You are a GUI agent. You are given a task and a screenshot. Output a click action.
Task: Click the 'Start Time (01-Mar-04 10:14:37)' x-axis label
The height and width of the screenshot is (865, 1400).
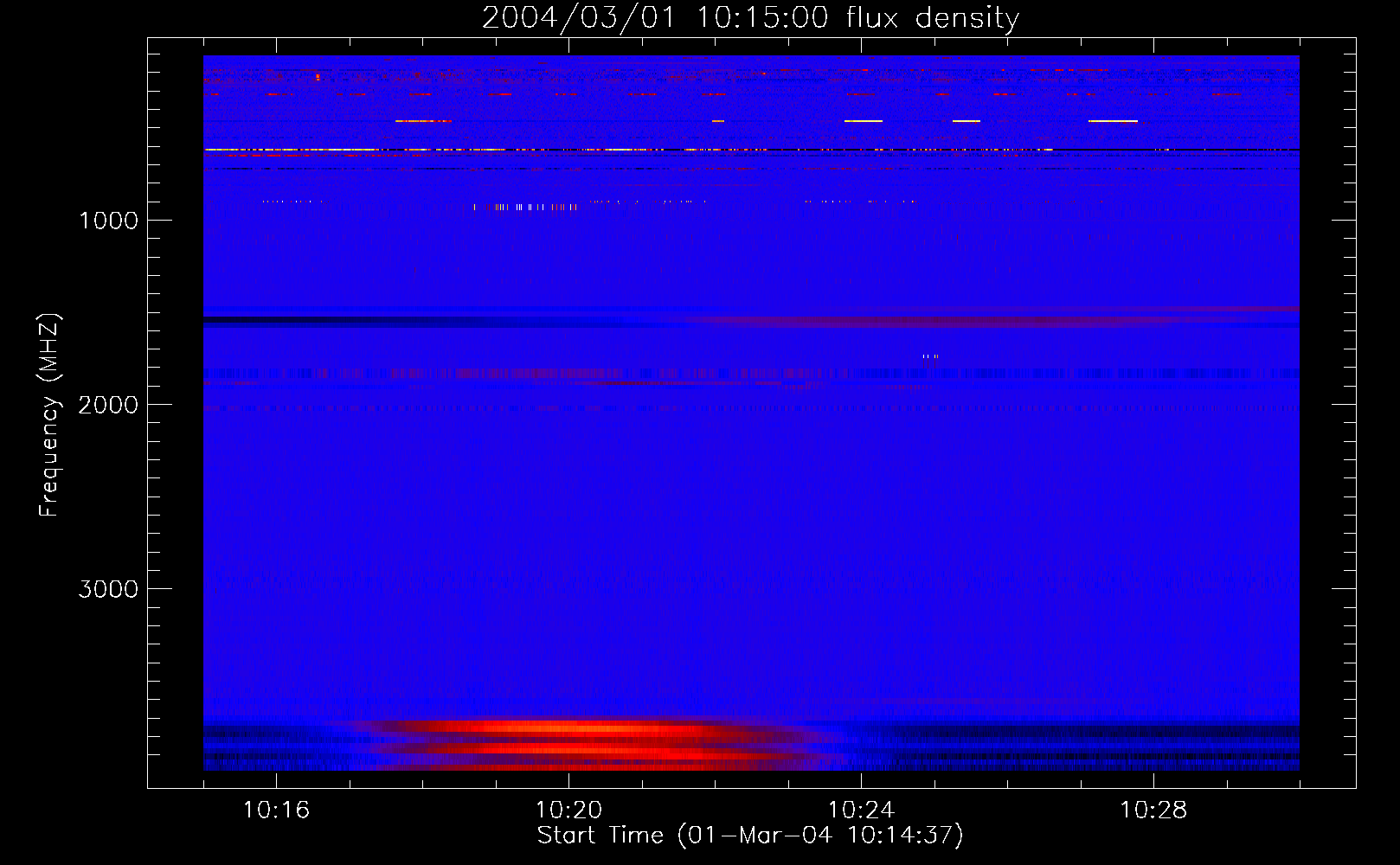(750, 836)
